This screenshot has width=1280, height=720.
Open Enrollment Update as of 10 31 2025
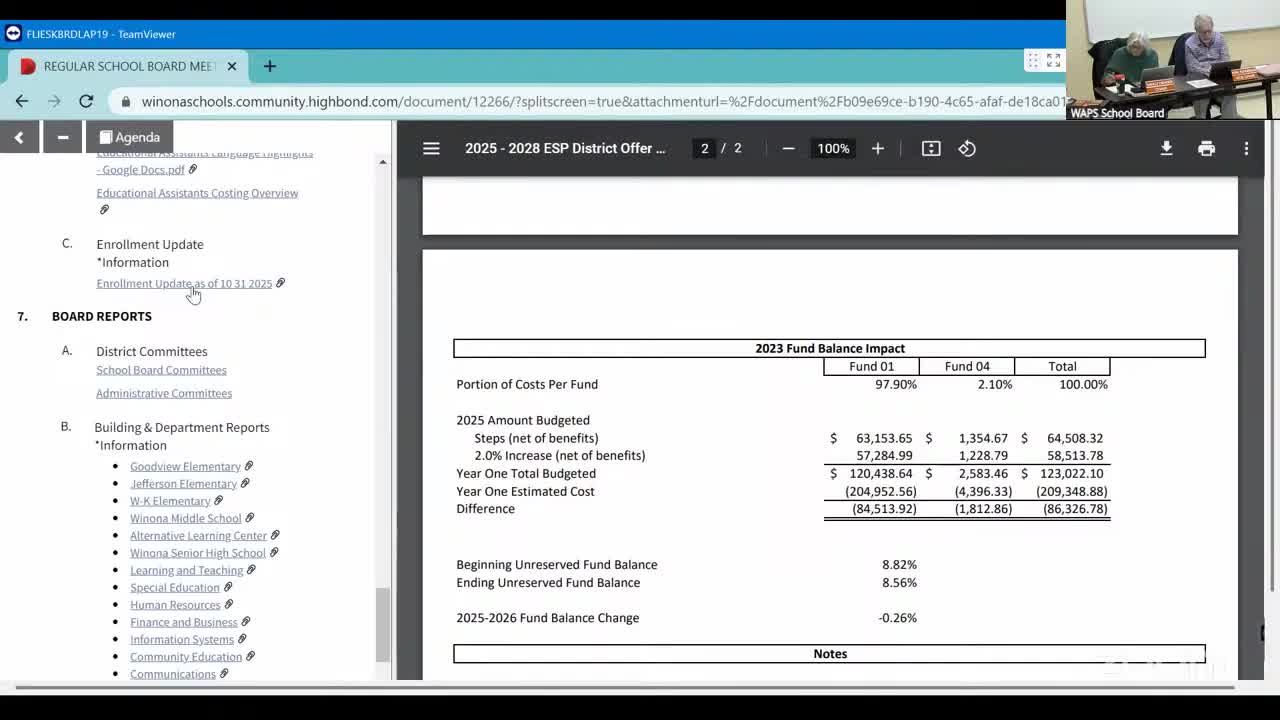pos(184,284)
